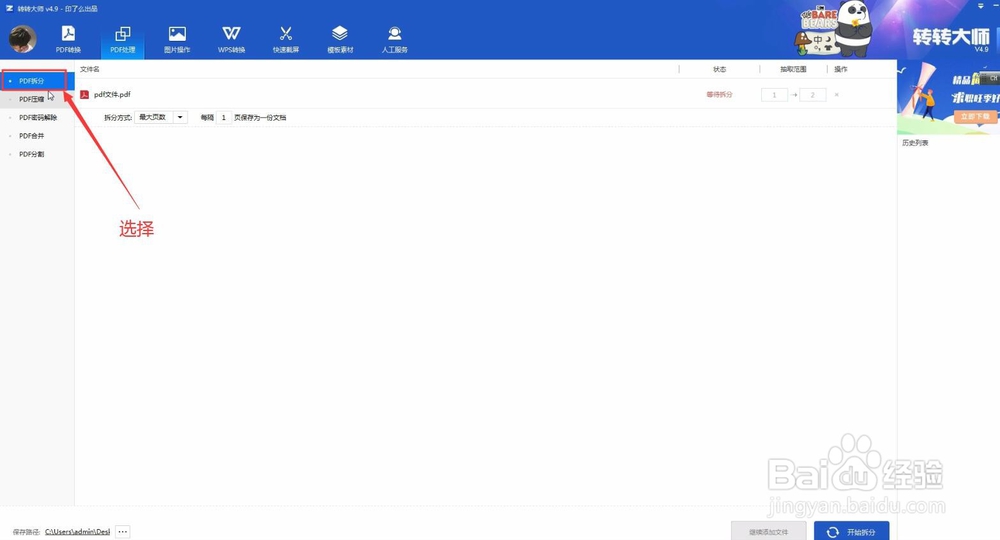Choose PDF分割 in the sidebar

point(37,154)
